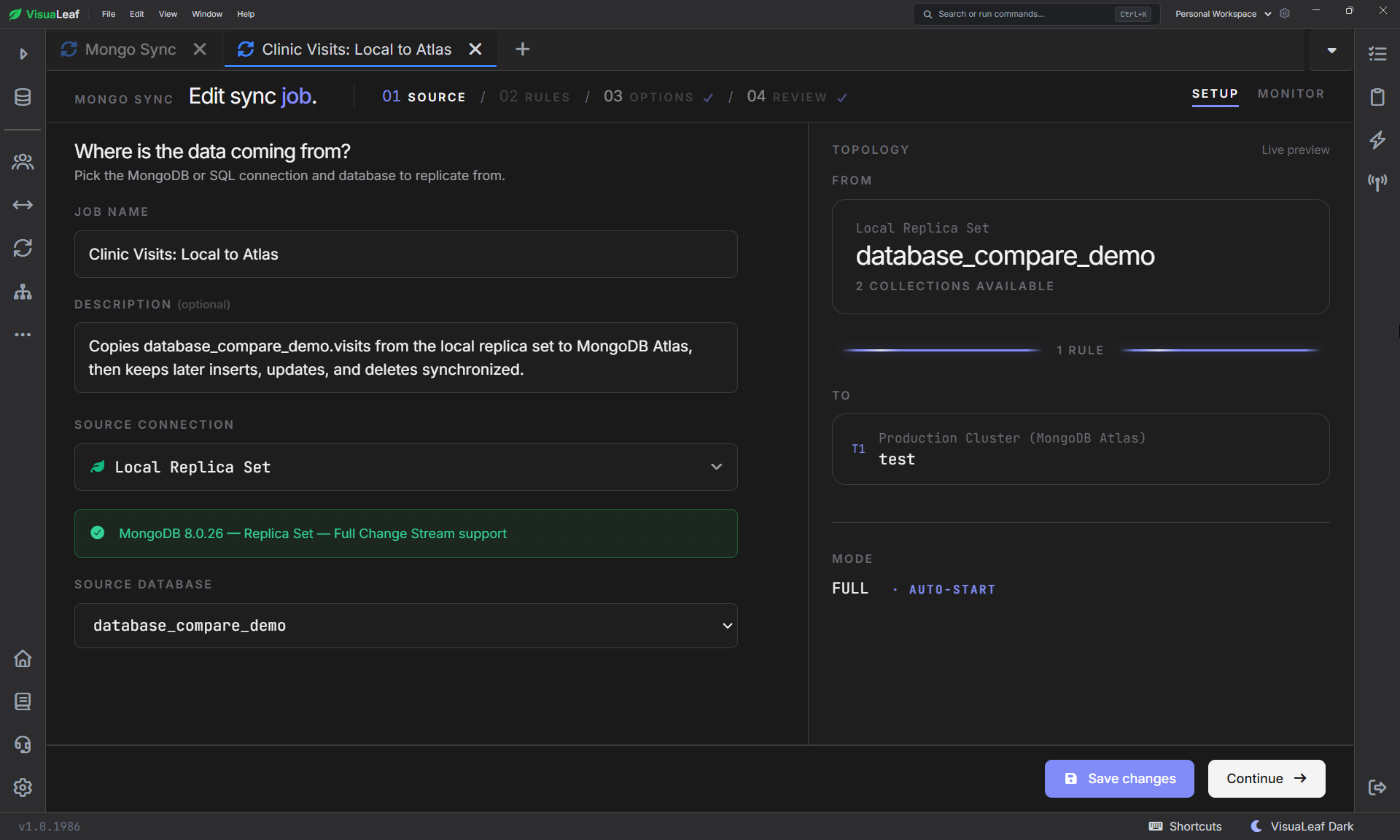Viewport: 1400px width, 840px height.
Task: Open the Edit menu
Action: click(137, 14)
